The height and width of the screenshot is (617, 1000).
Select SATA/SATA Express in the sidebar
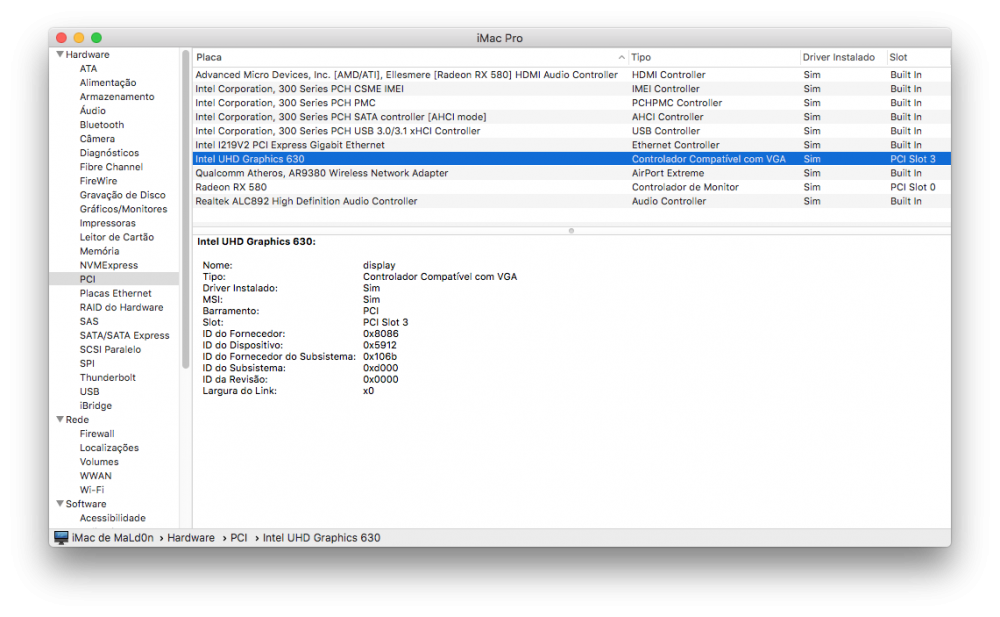124,335
